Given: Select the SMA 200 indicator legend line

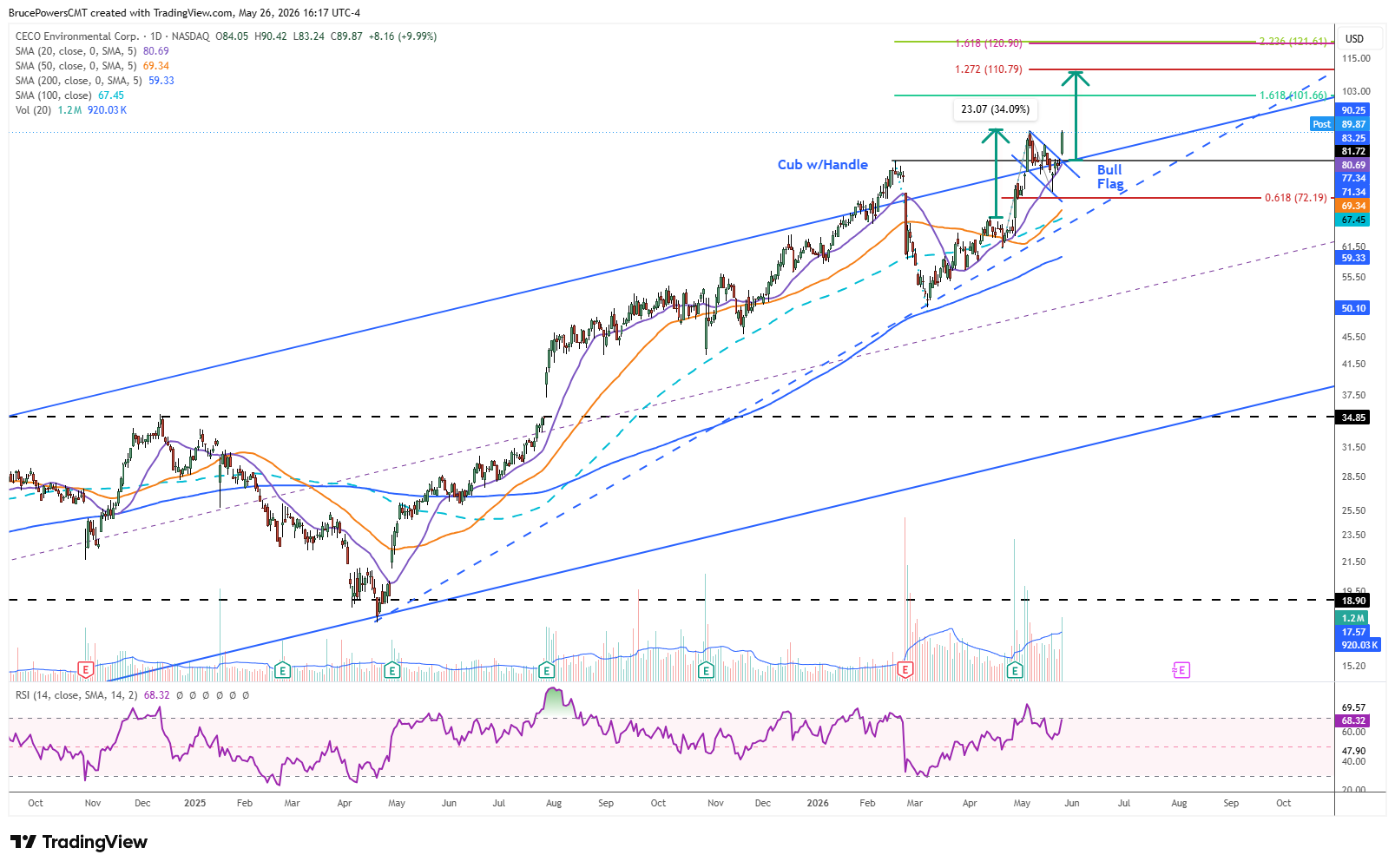Looking at the screenshot, I should click(x=95, y=81).
